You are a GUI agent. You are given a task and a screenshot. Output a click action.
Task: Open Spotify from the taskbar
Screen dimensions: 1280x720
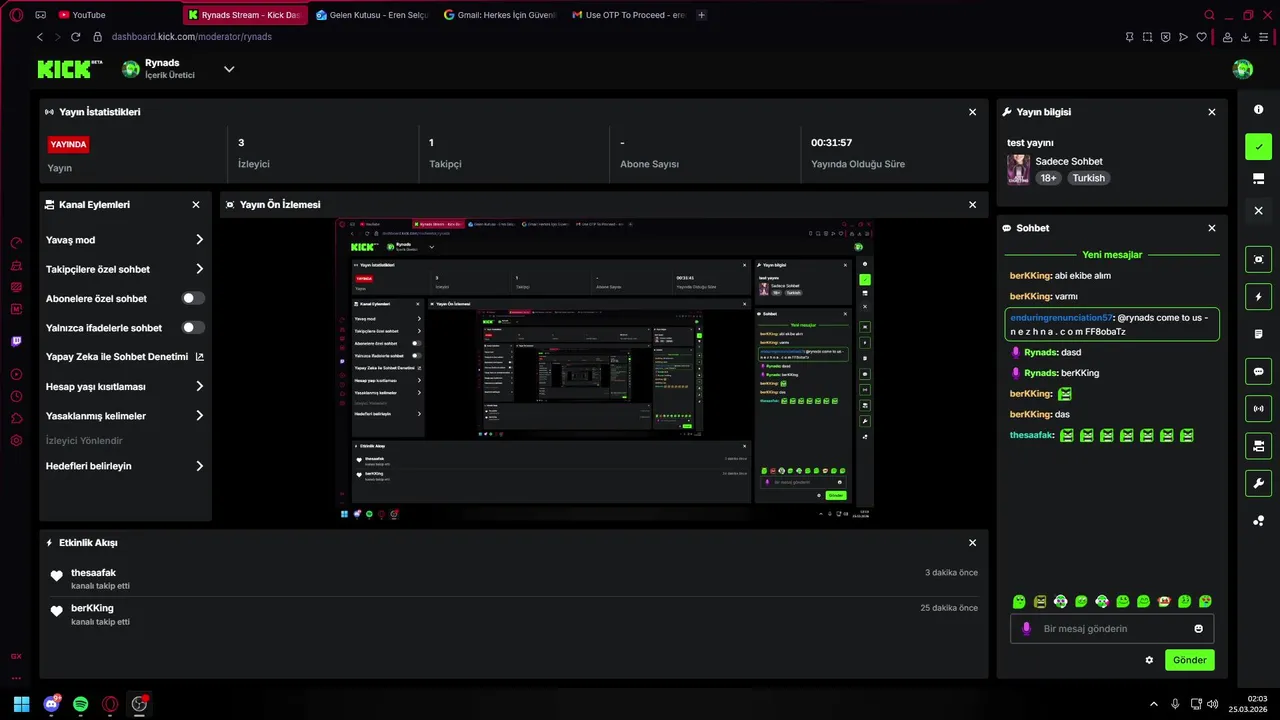(x=80, y=704)
